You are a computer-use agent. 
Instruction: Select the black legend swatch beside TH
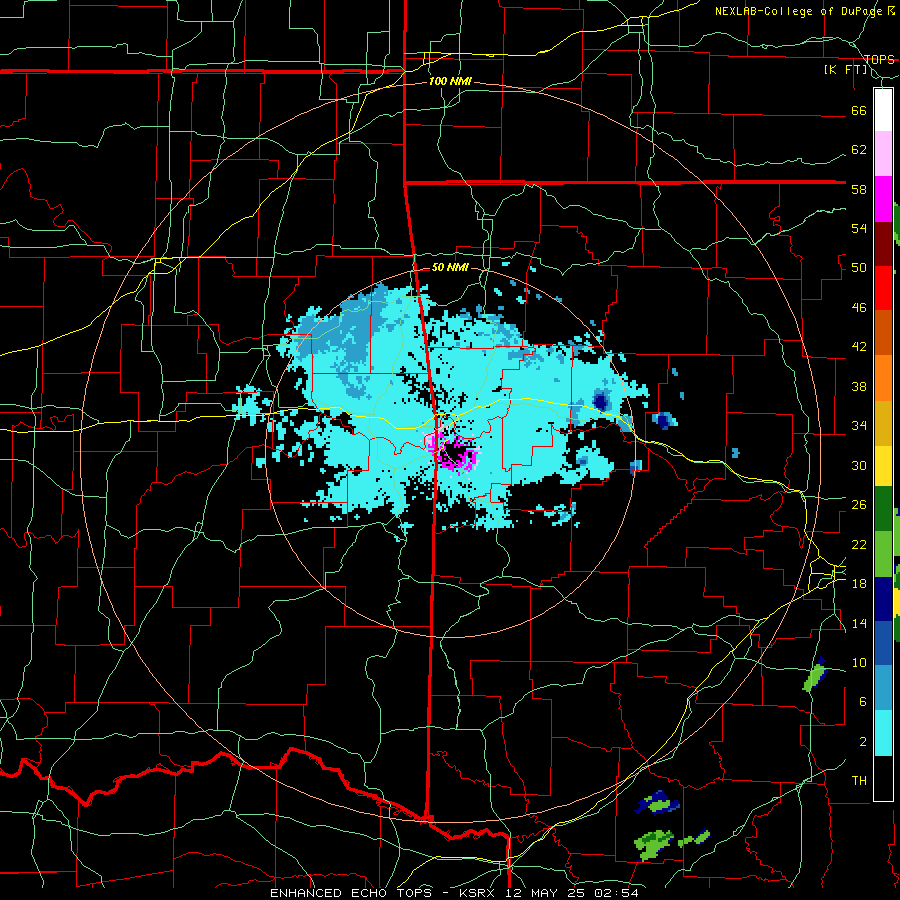(x=883, y=778)
